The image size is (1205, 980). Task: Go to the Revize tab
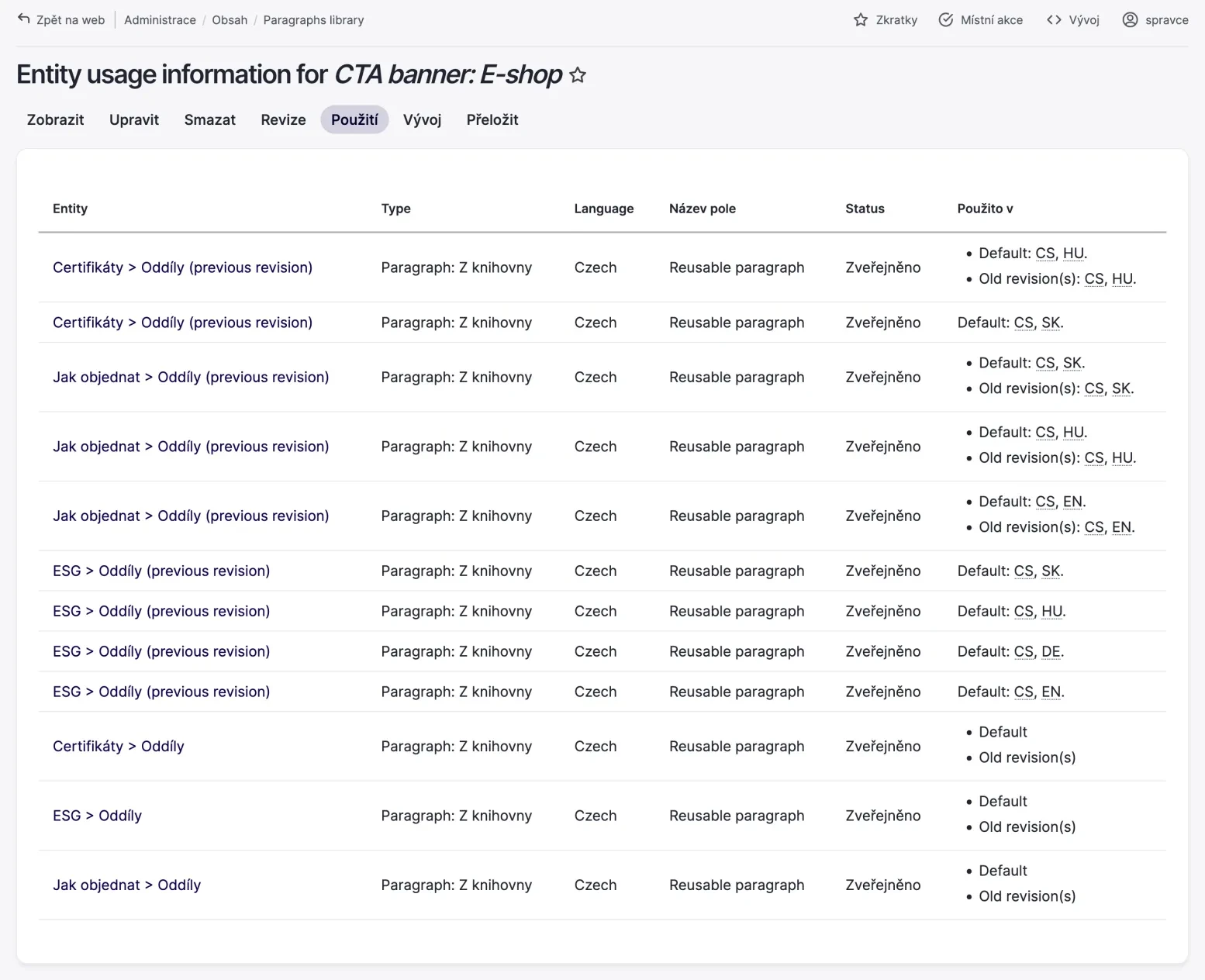[x=283, y=120]
